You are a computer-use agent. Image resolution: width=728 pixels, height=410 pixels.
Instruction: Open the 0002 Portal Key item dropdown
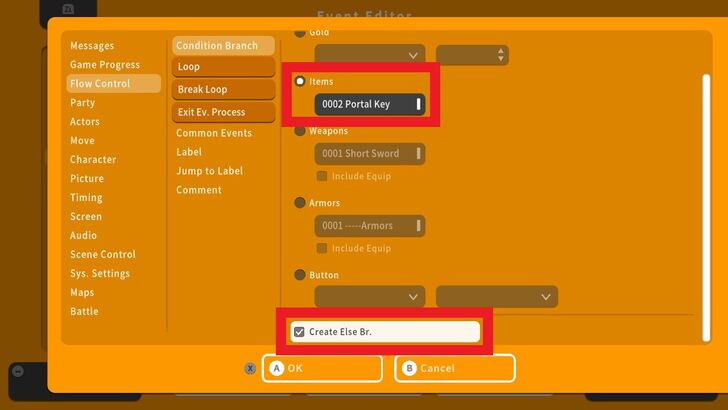[x=370, y=104]
